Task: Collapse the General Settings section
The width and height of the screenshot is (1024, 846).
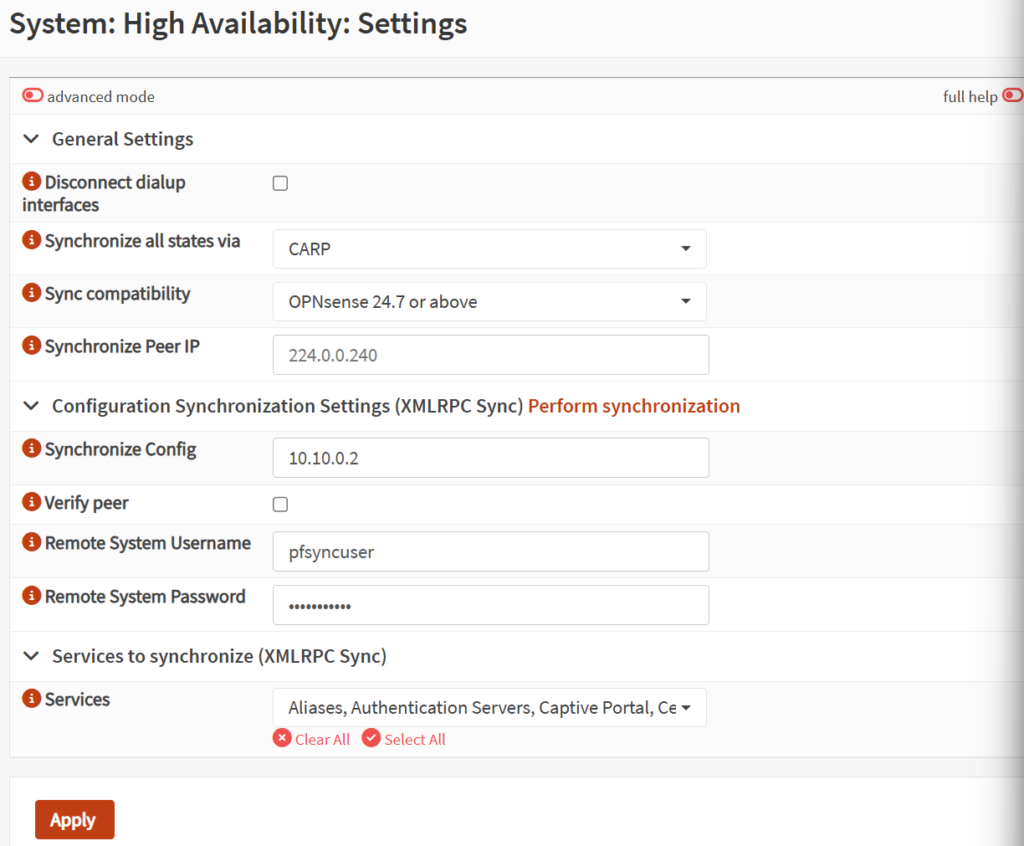Action: (31, 139)
